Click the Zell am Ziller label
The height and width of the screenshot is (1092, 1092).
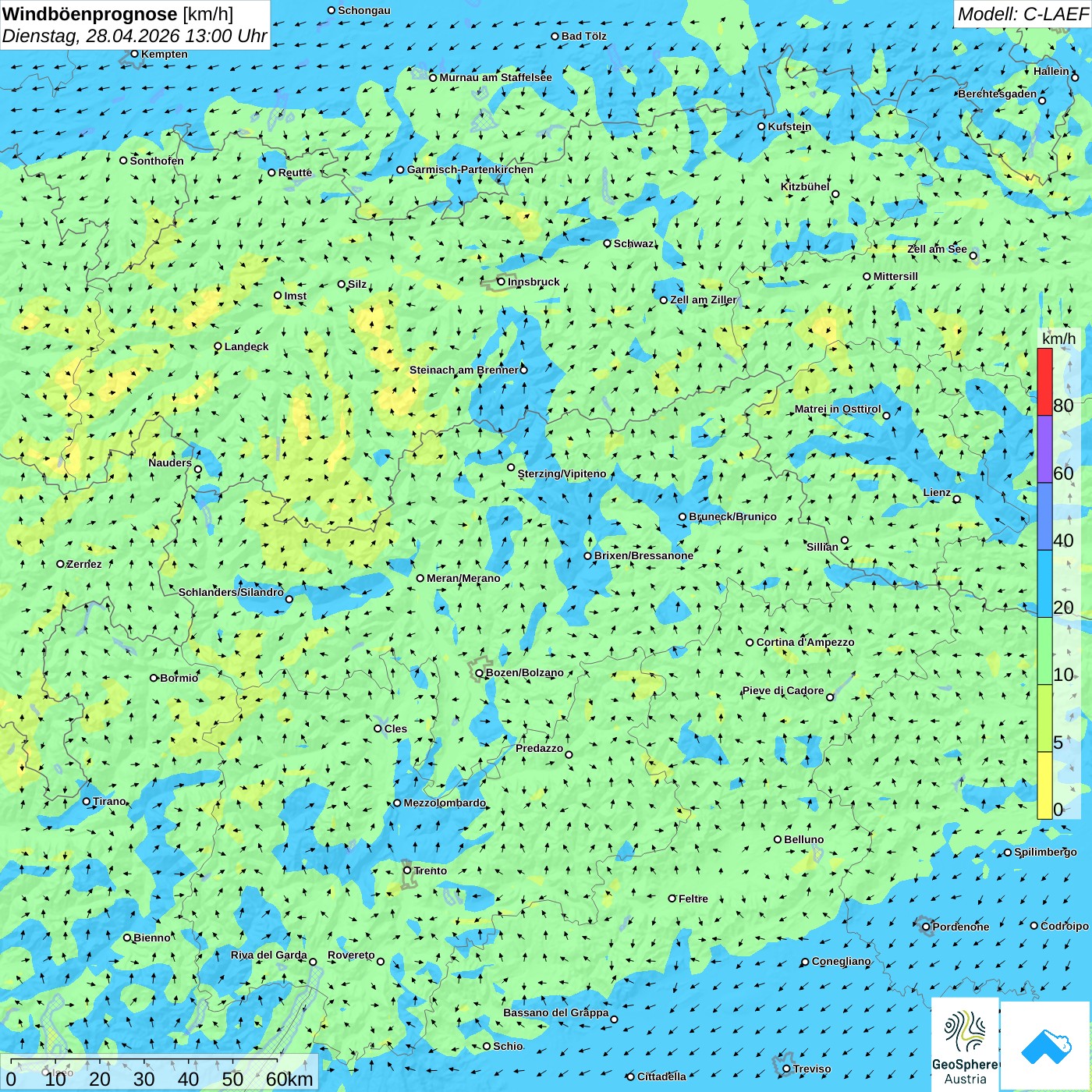[704, 300]
